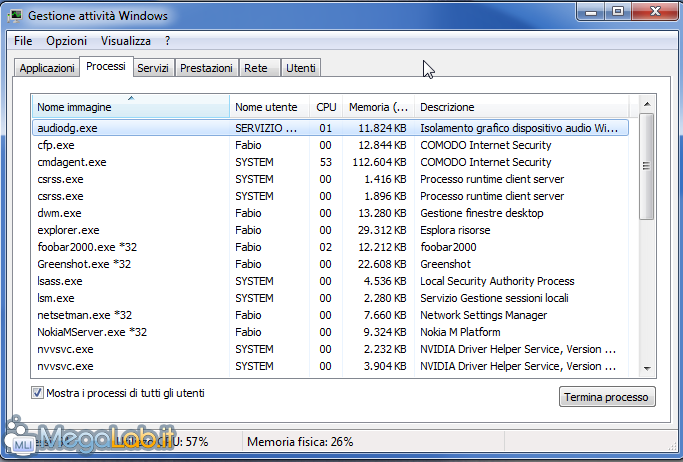Click the Task Manager title bar icon
The height and width of the screenshot is (462, 683).
[x=15, y=16]
